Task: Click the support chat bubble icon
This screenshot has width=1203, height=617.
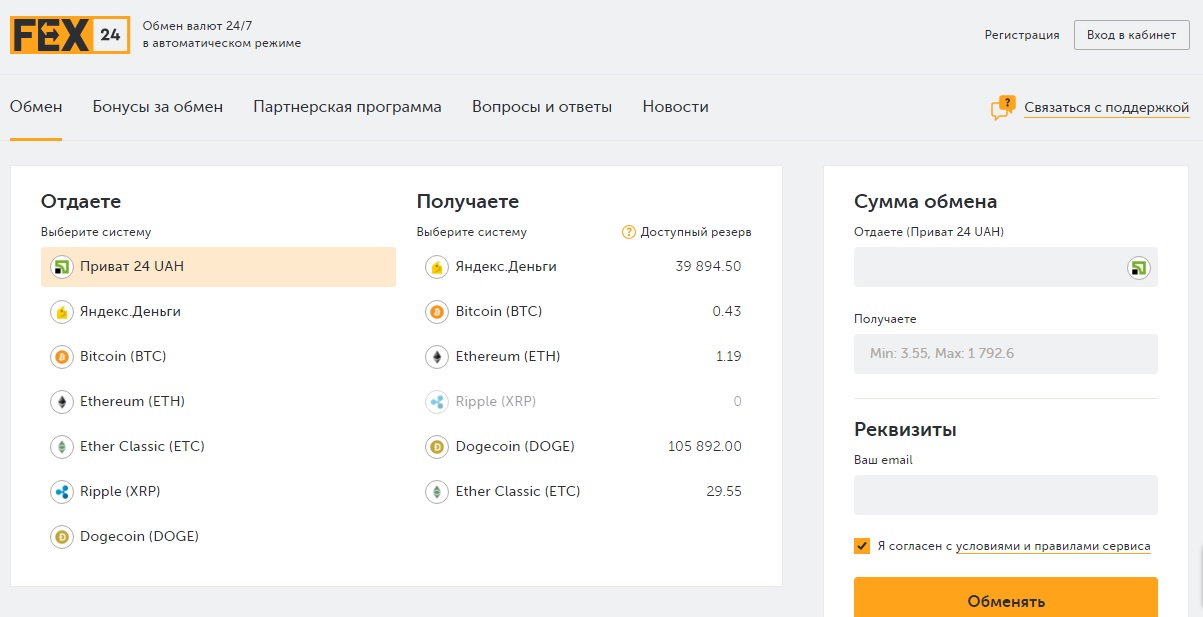Action: tap(1002, 108)
